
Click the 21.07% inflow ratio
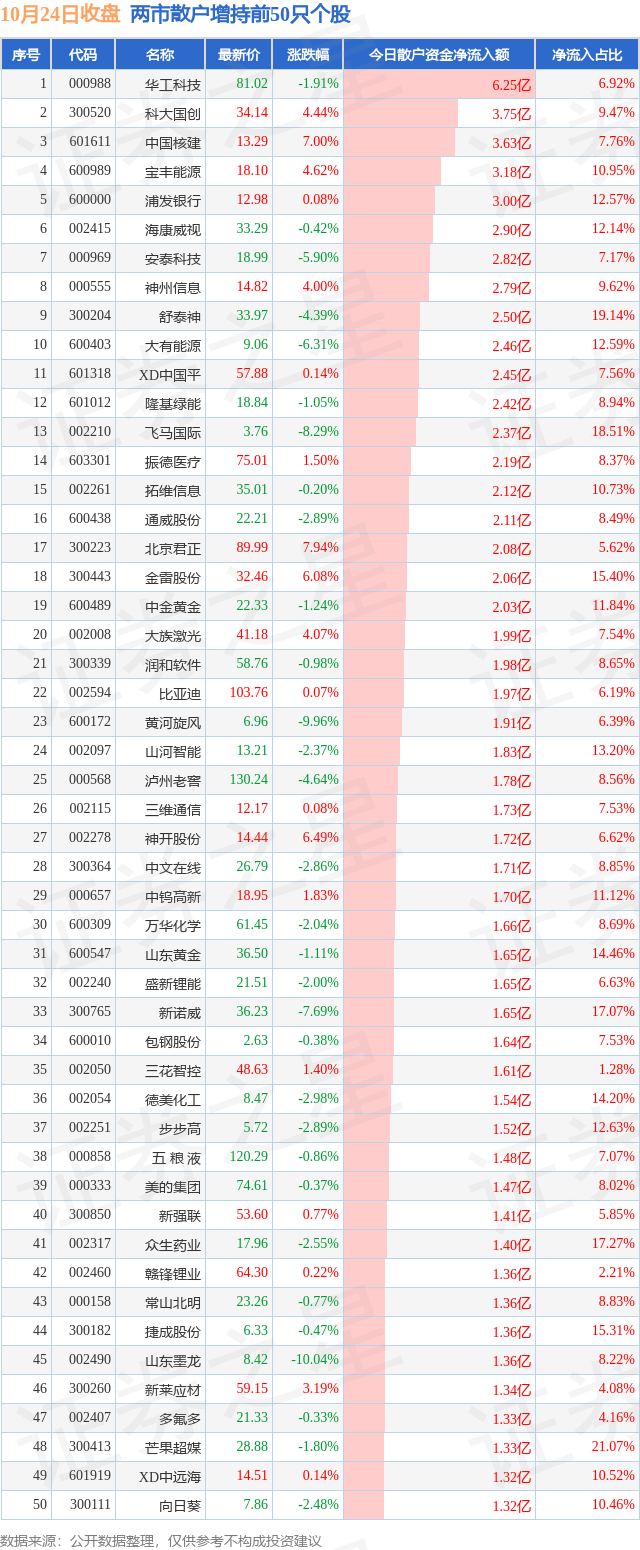[613, 1447]
